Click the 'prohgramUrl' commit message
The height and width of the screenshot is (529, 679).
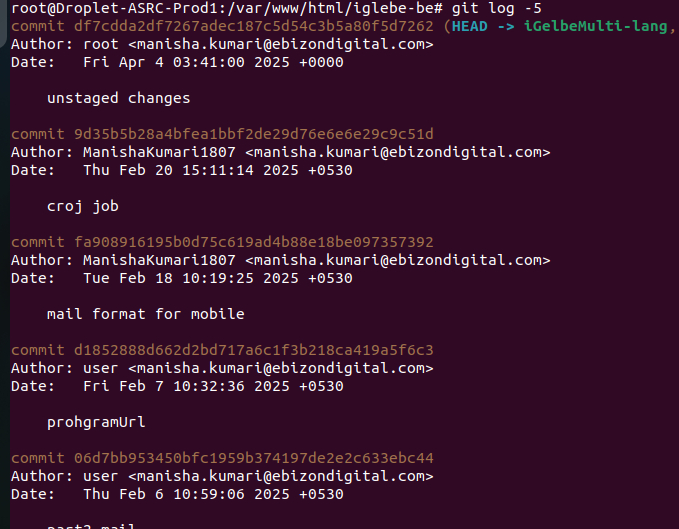click(x=96, y=423)
